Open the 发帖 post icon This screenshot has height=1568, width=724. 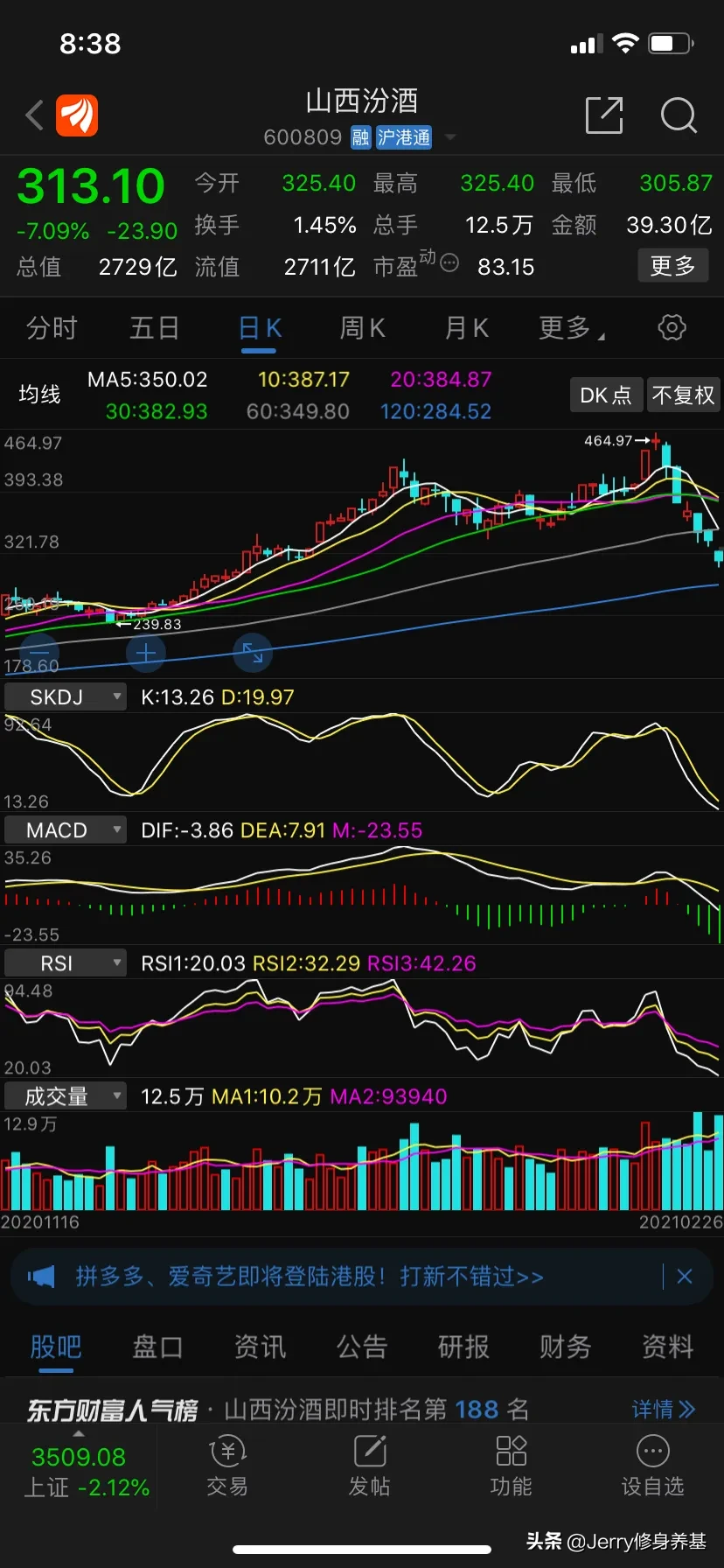(370, 1466)
